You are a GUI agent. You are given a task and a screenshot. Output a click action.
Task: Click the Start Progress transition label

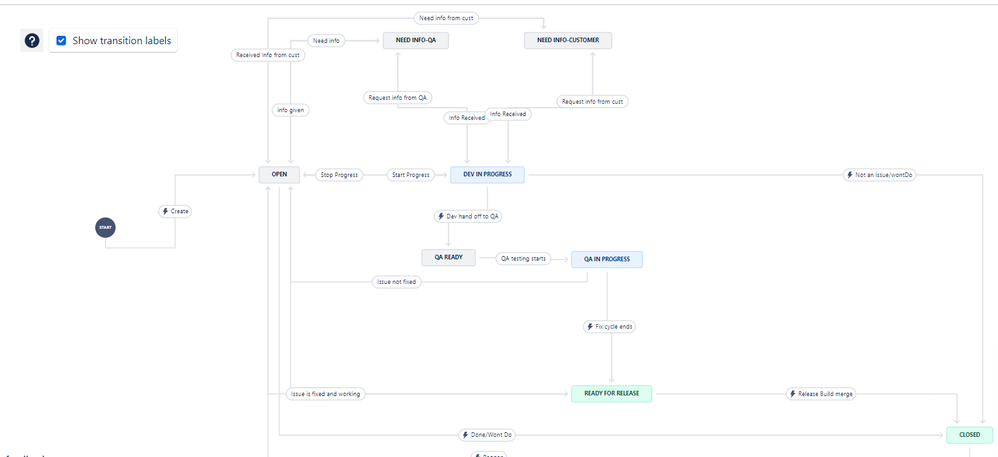point(410,175)
